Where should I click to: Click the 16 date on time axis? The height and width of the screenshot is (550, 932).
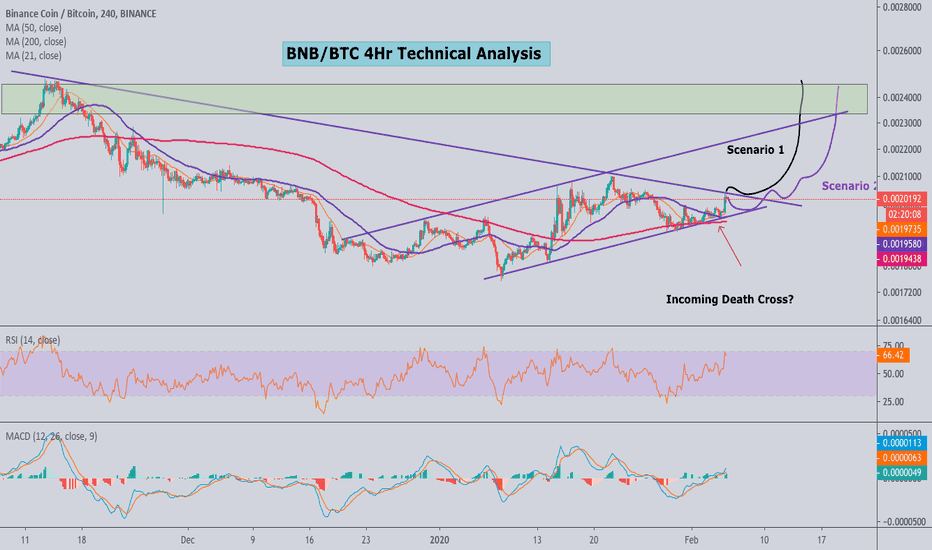coord(309,540)
